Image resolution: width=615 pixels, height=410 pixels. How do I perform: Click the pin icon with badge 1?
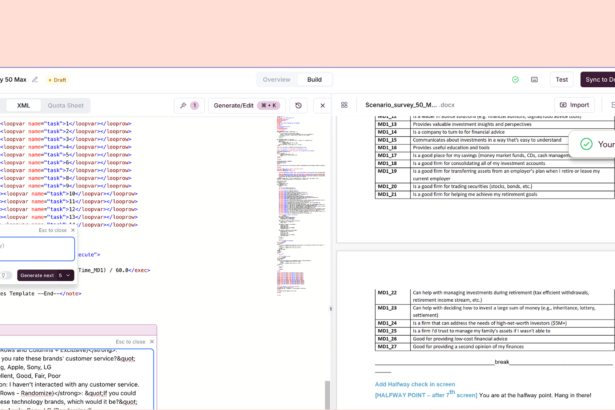[189, 106]
